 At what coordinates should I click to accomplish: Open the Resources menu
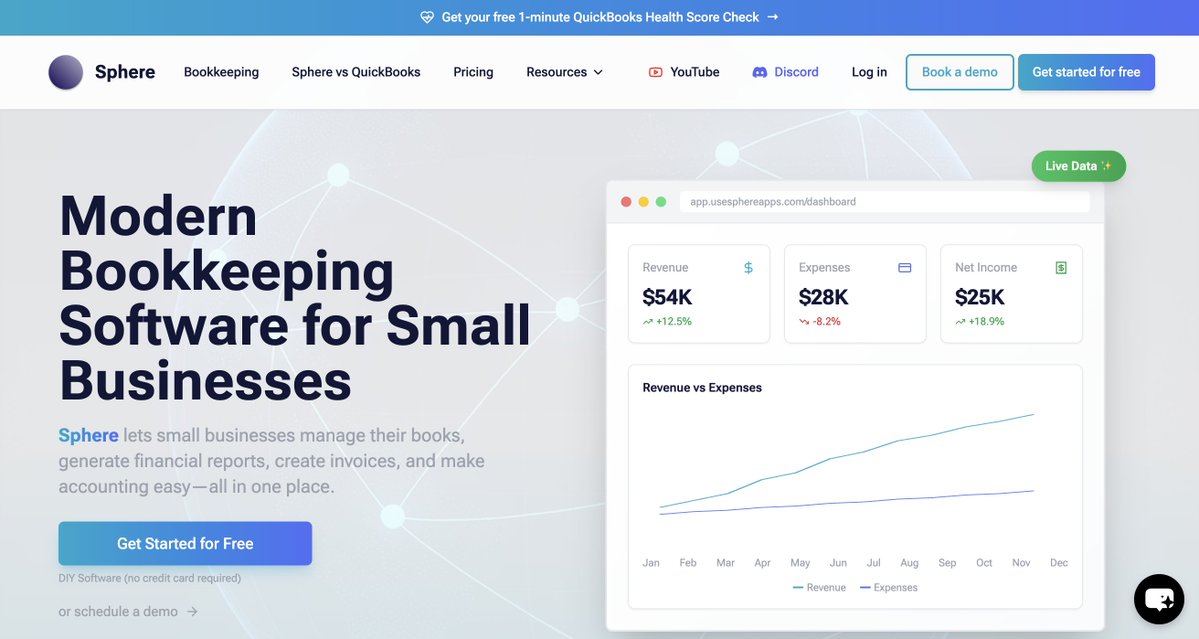pos(564,72)
